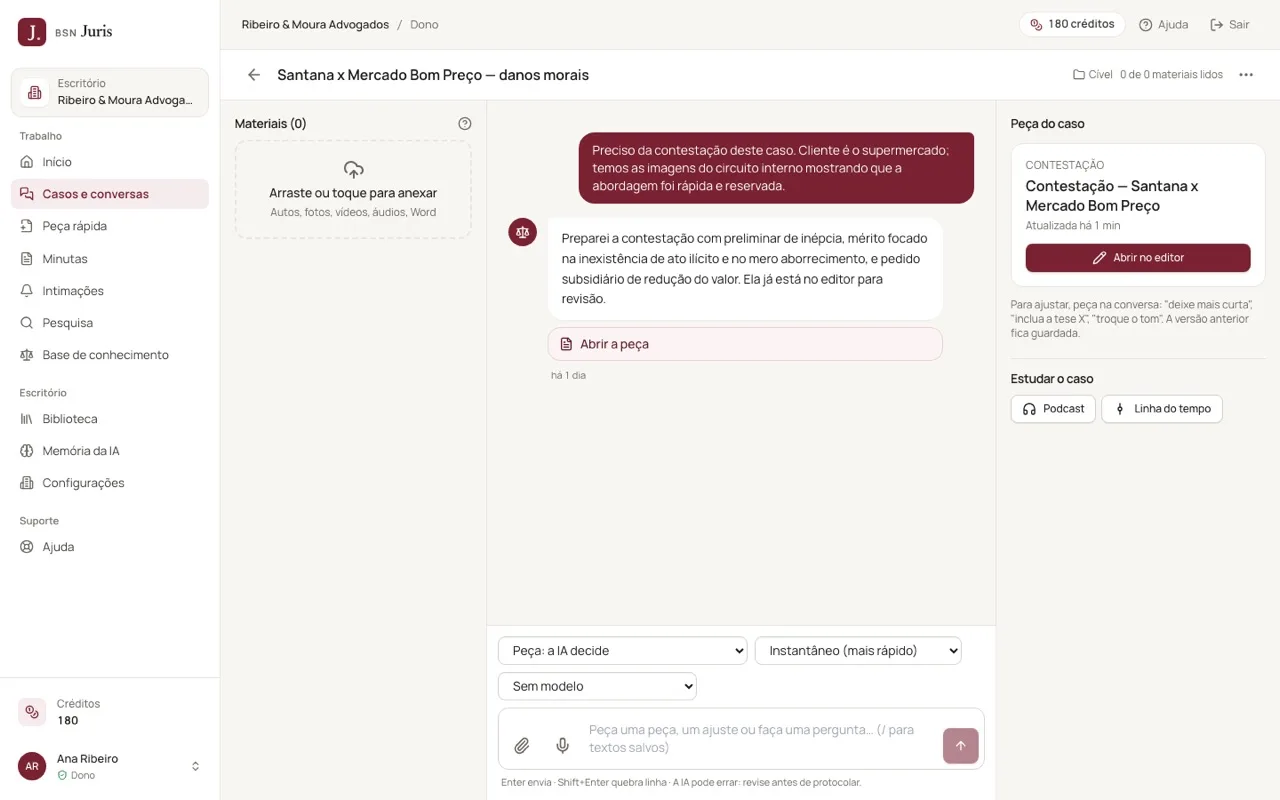The image size is (1280, 800).
Task: Open Base de conhecimento in the sidebar
Action: coord(110,355)
